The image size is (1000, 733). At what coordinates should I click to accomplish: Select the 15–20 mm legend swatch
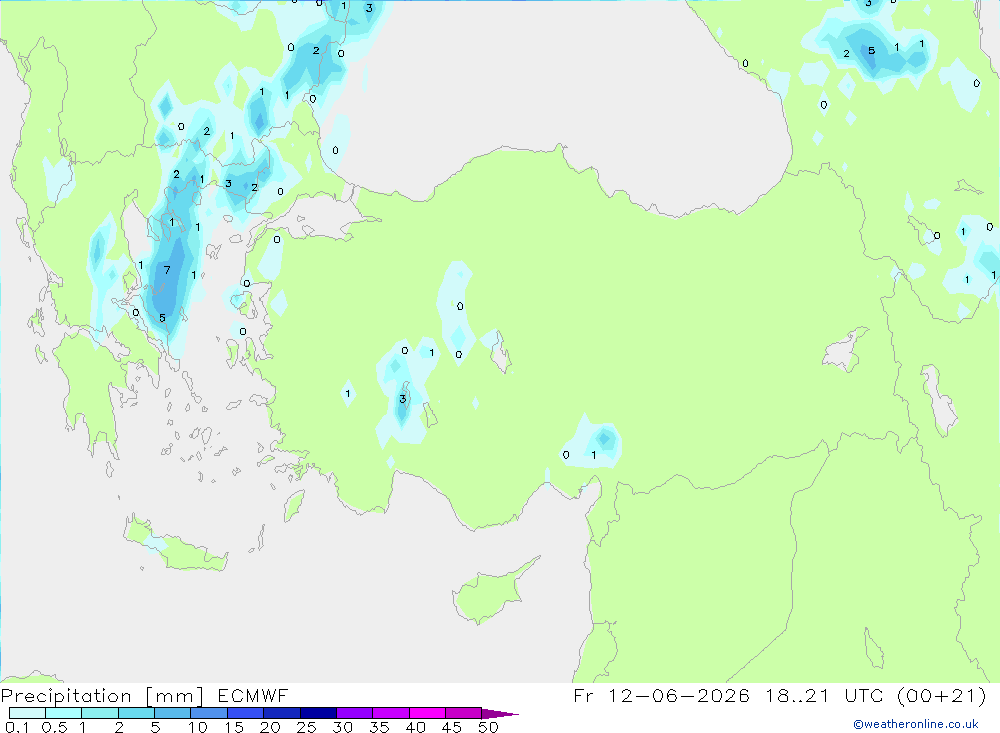246,713
